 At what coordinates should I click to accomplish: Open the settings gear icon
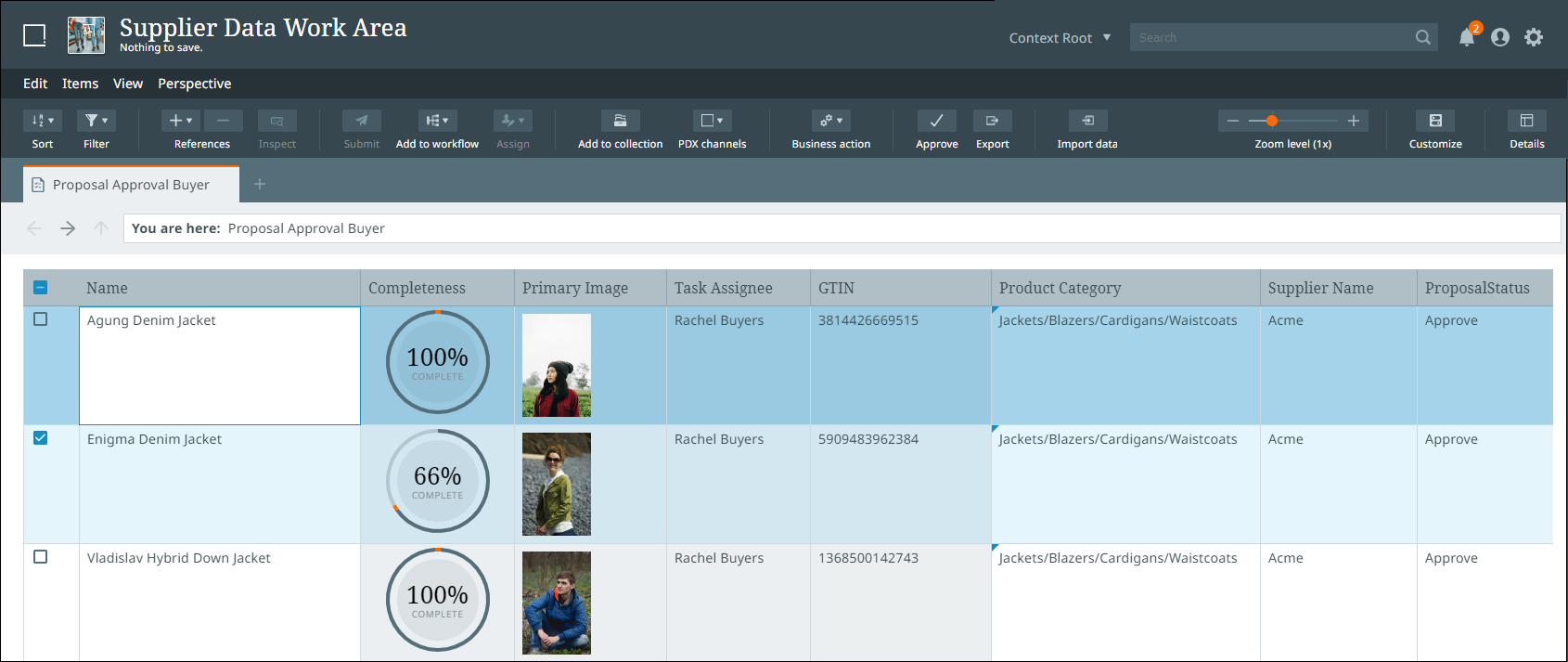(1534, 37)
